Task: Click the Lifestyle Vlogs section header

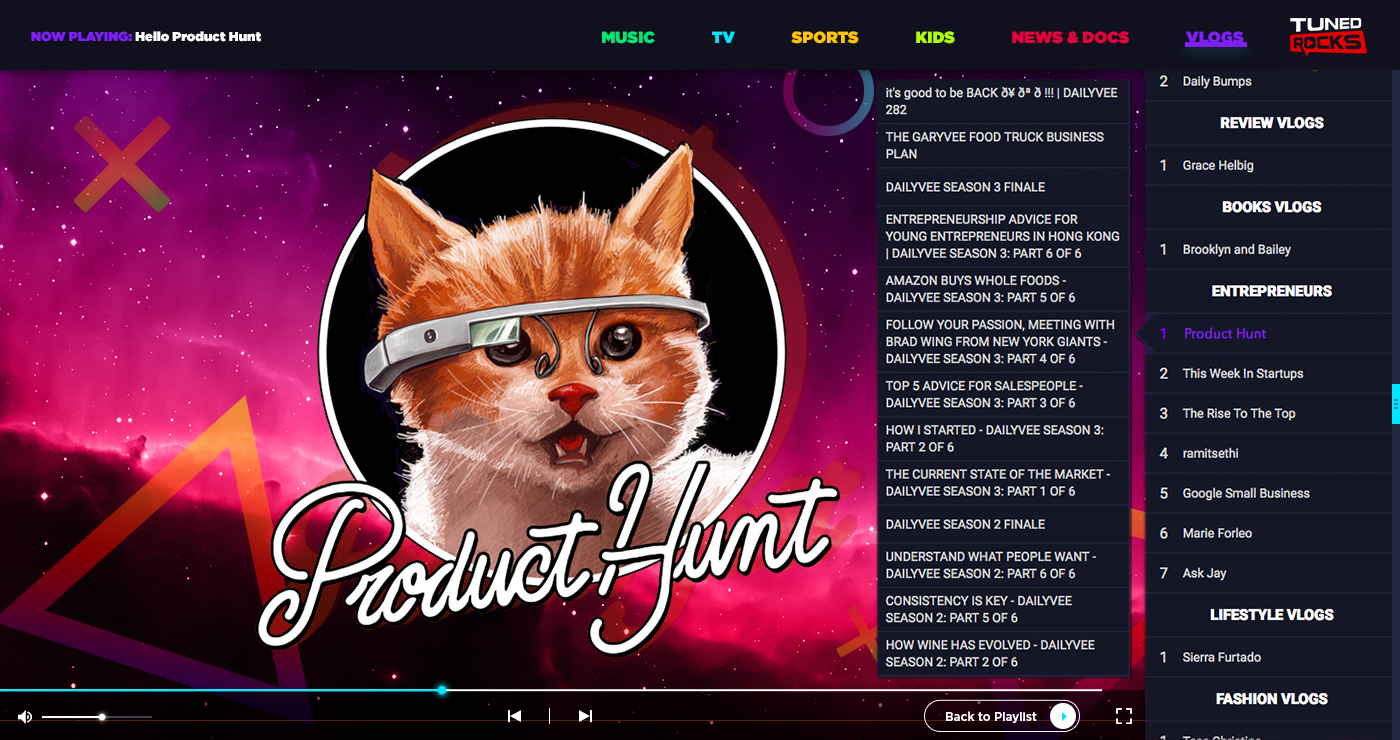Action: [x=1272, y=615]
